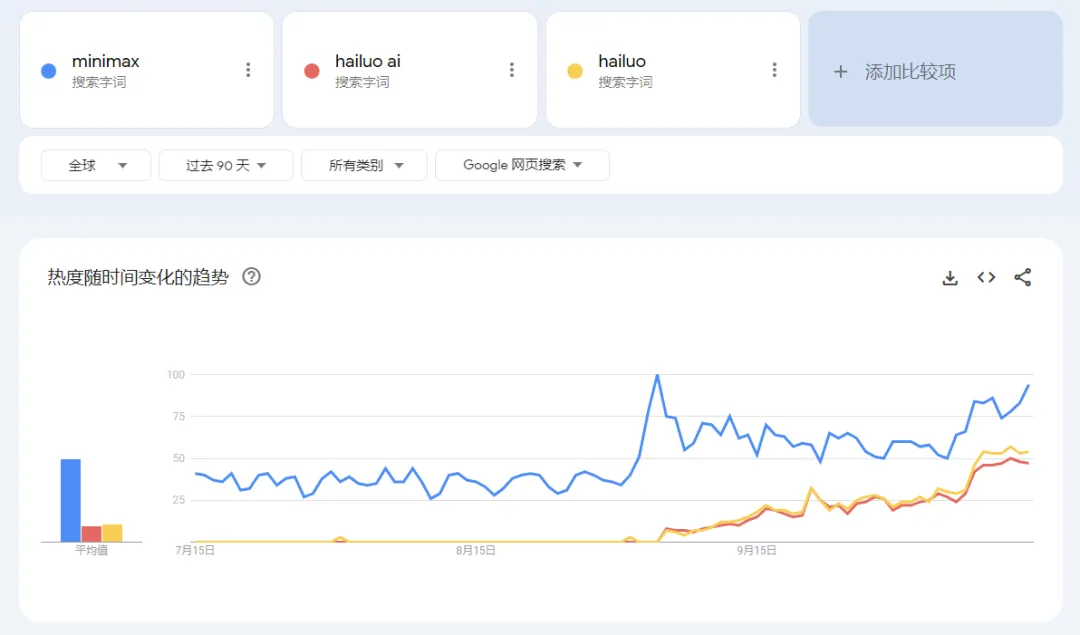Edit the hailuo ai search term

coord(368,61)
